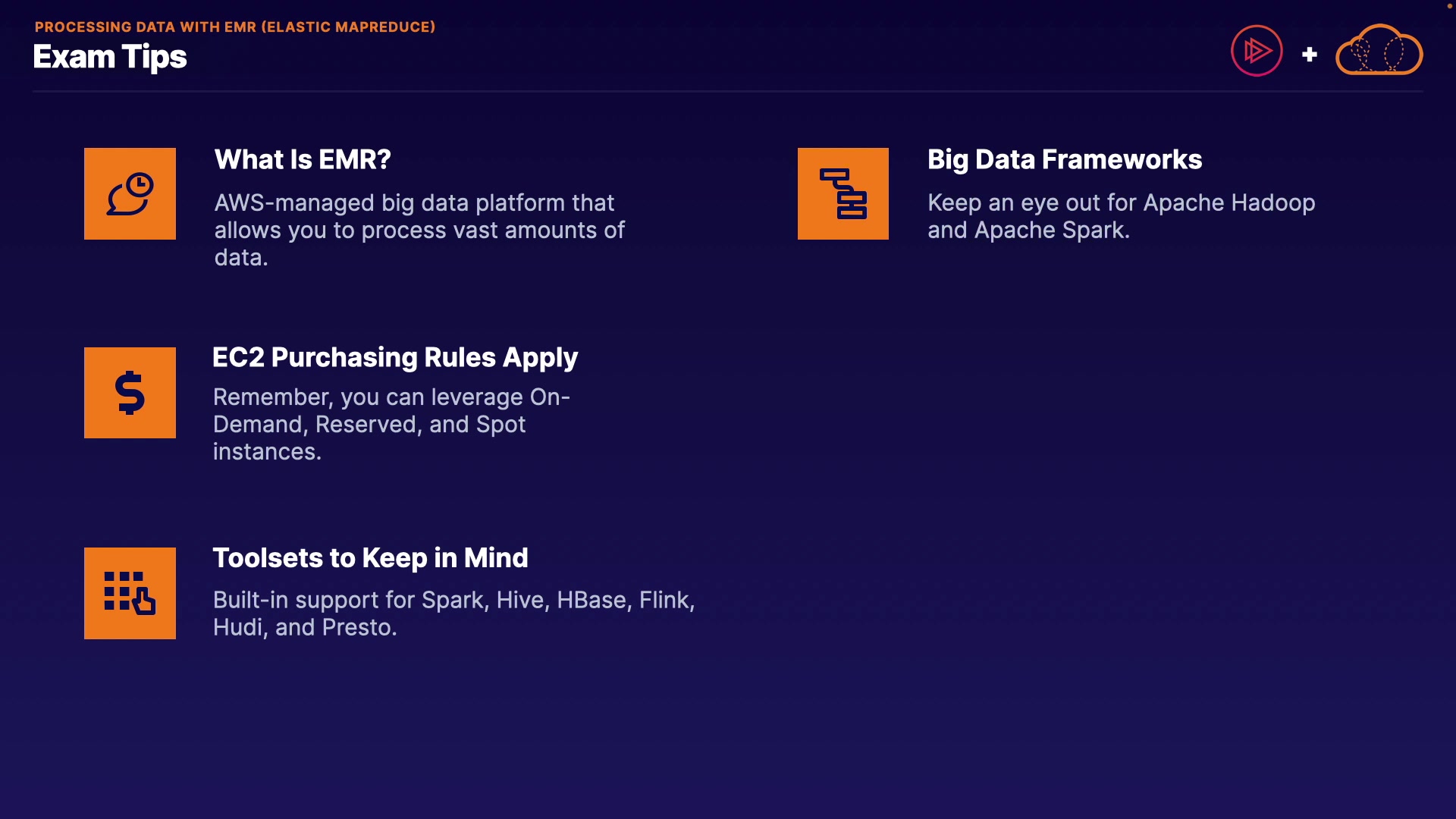Click the grid with pointer toolsets icon
This screenshot has width=1456, height=819.
(130, 593)
